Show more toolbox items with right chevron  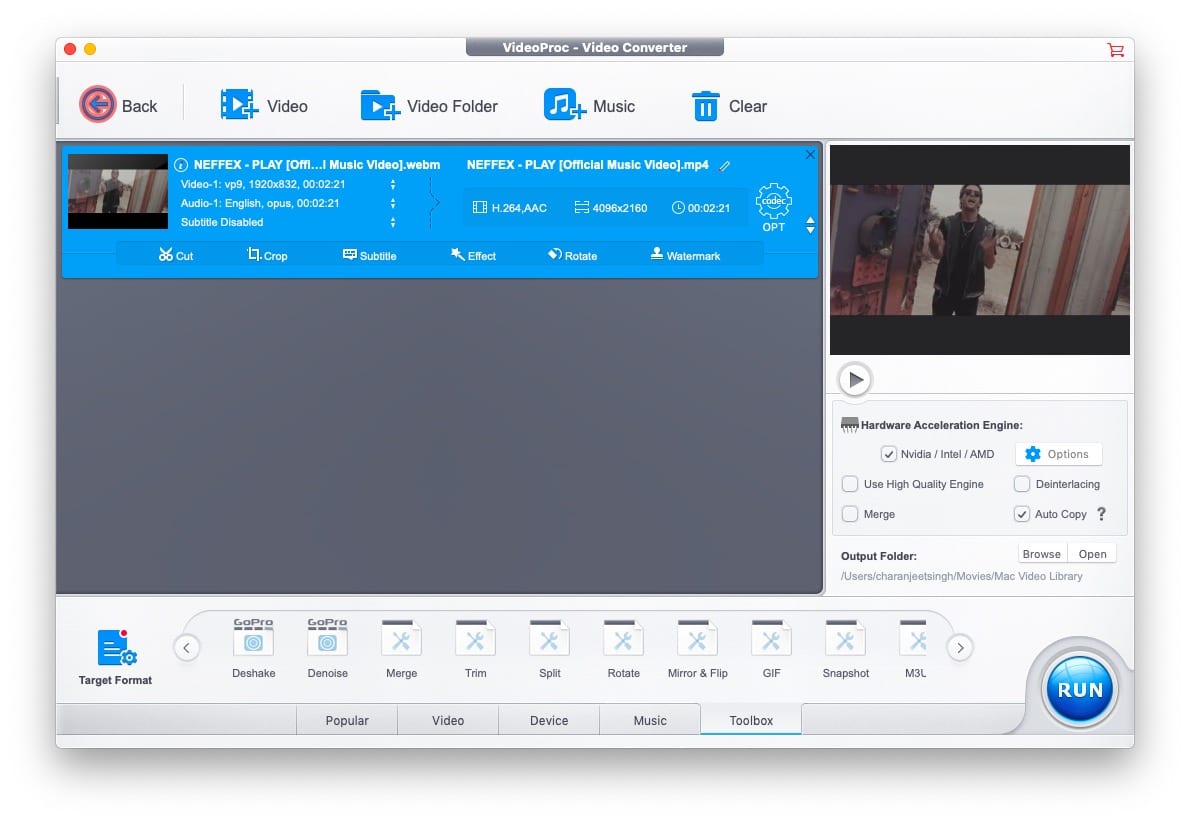[x=960, y=647]
